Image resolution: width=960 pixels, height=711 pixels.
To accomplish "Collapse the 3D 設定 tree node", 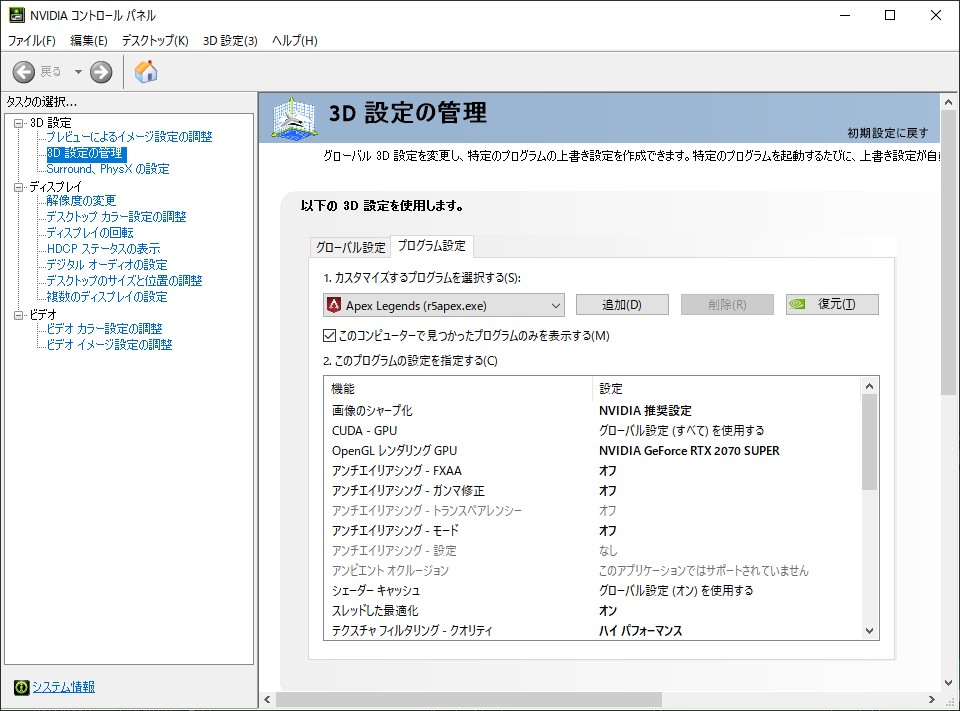I will [x=18, y=123].
